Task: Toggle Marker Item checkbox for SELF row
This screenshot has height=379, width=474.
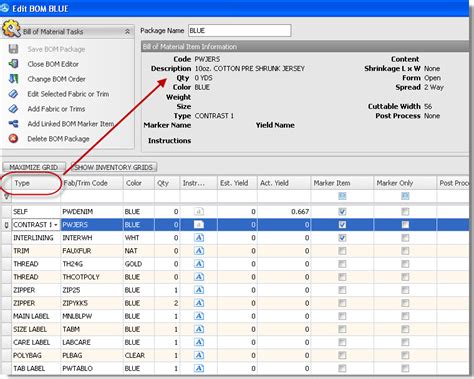Action: pyautogui.click(x=342, y=212)
